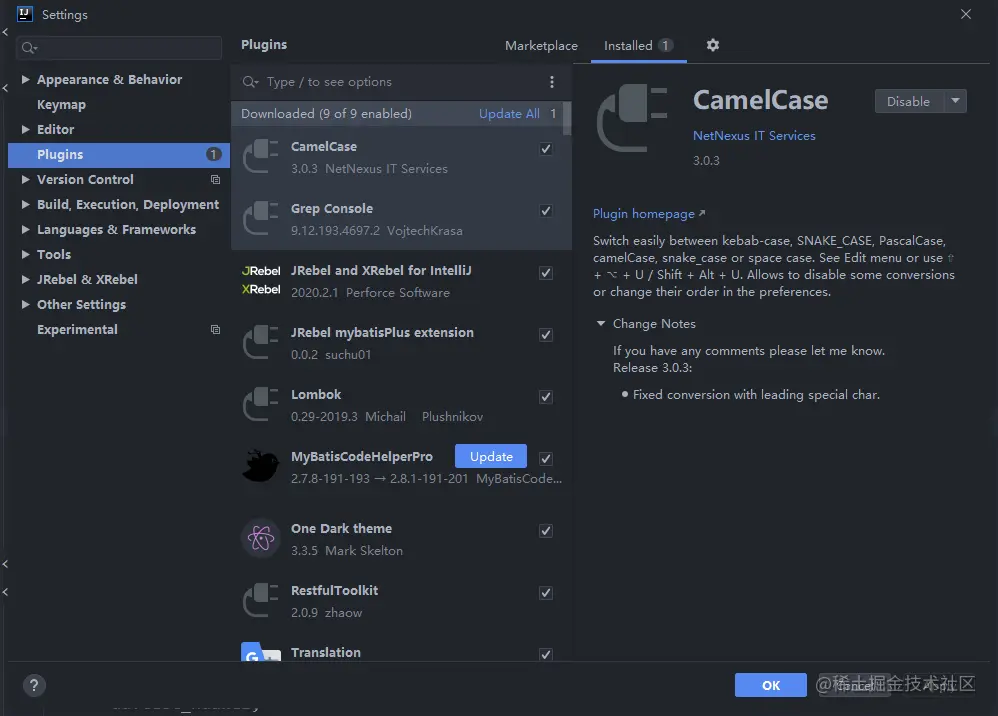Open the Experimental settings page
Screen dimensions: 998x716
click(x=77, y=330)
